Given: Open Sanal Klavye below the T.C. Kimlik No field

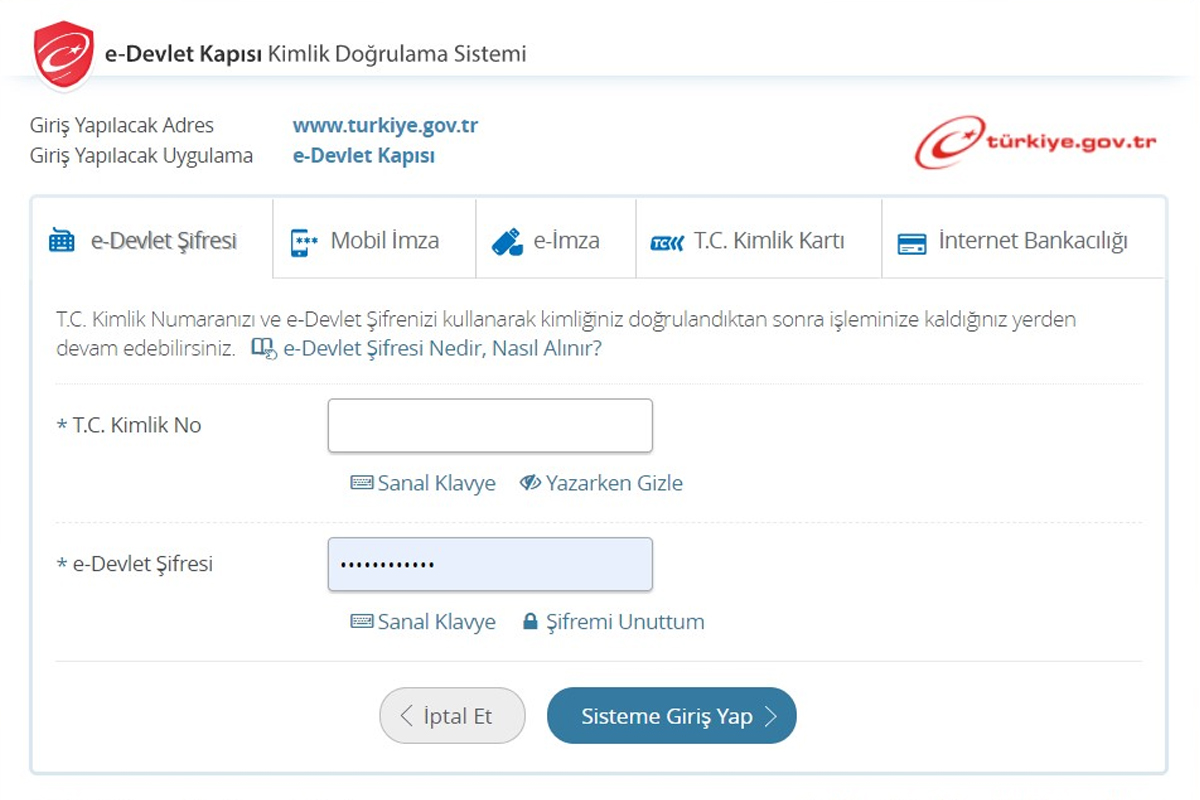Looking at the screenshot, I should pos(425,483).
